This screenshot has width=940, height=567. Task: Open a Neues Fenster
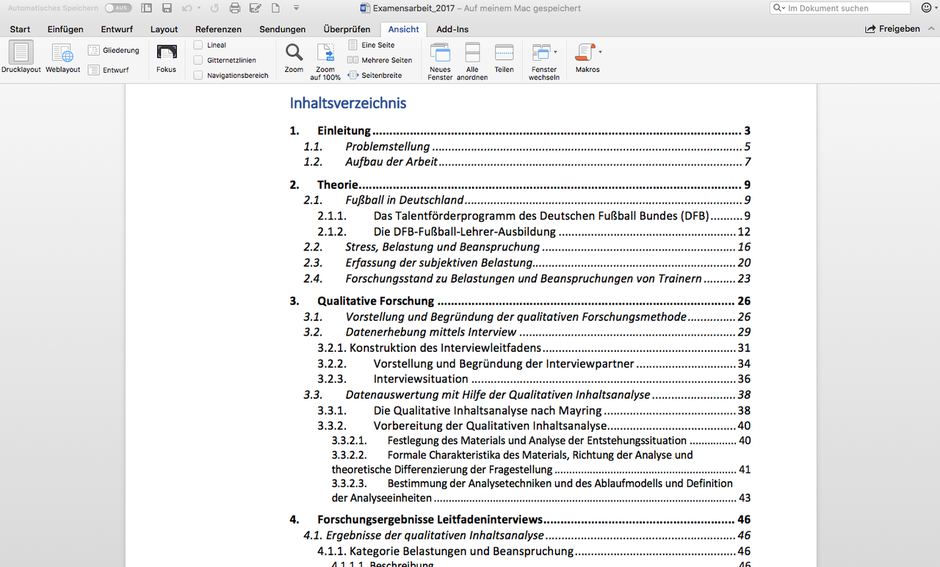coord(440,61)
